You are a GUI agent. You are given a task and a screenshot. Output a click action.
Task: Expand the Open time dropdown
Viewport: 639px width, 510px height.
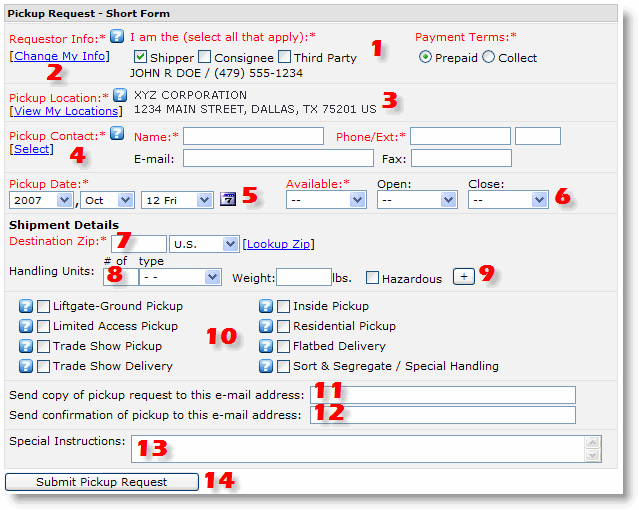point(417,200)
